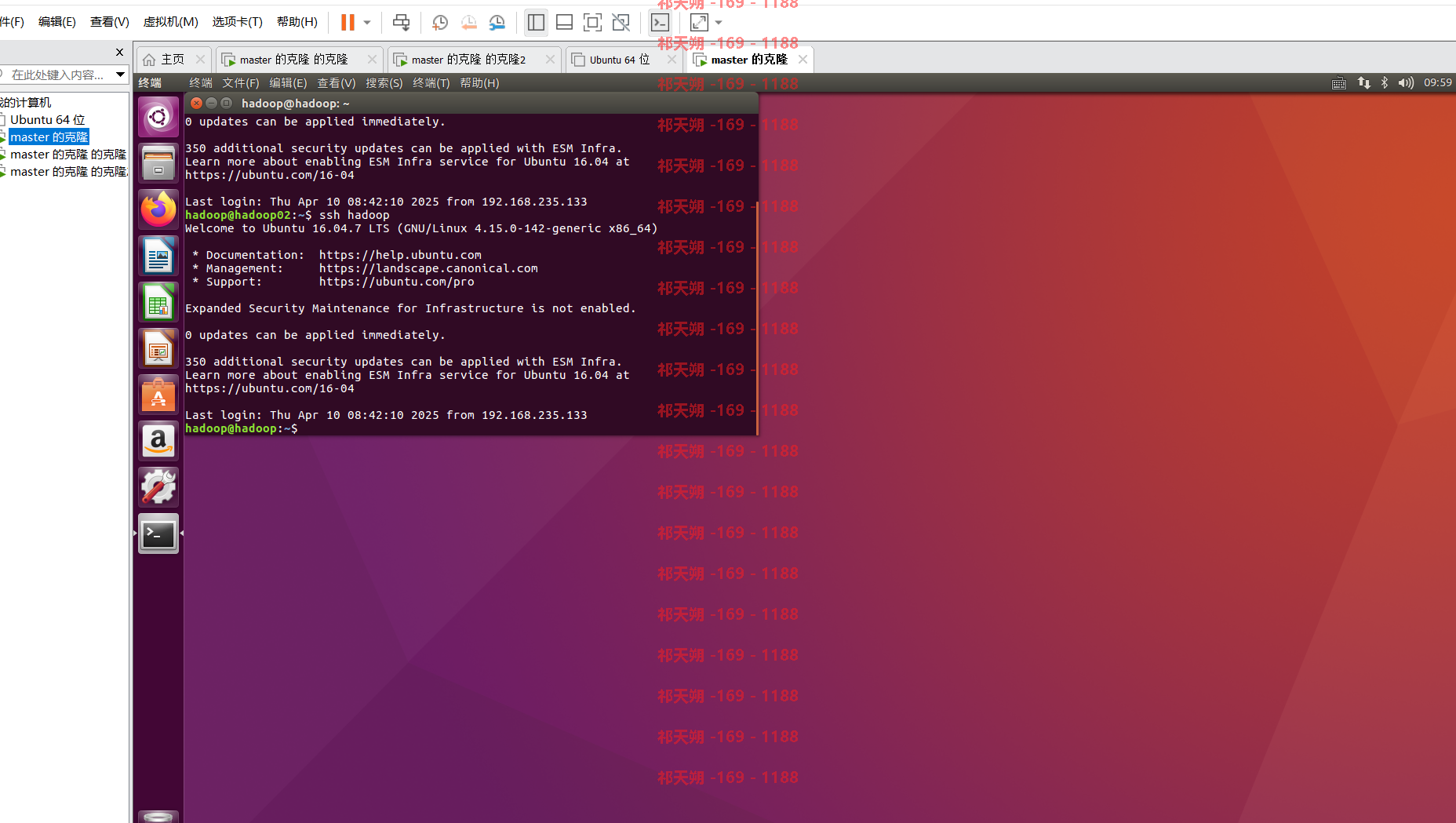The image size is (1456, 823).
Task: Close the 主页 tab
Action: pos(200,60)
